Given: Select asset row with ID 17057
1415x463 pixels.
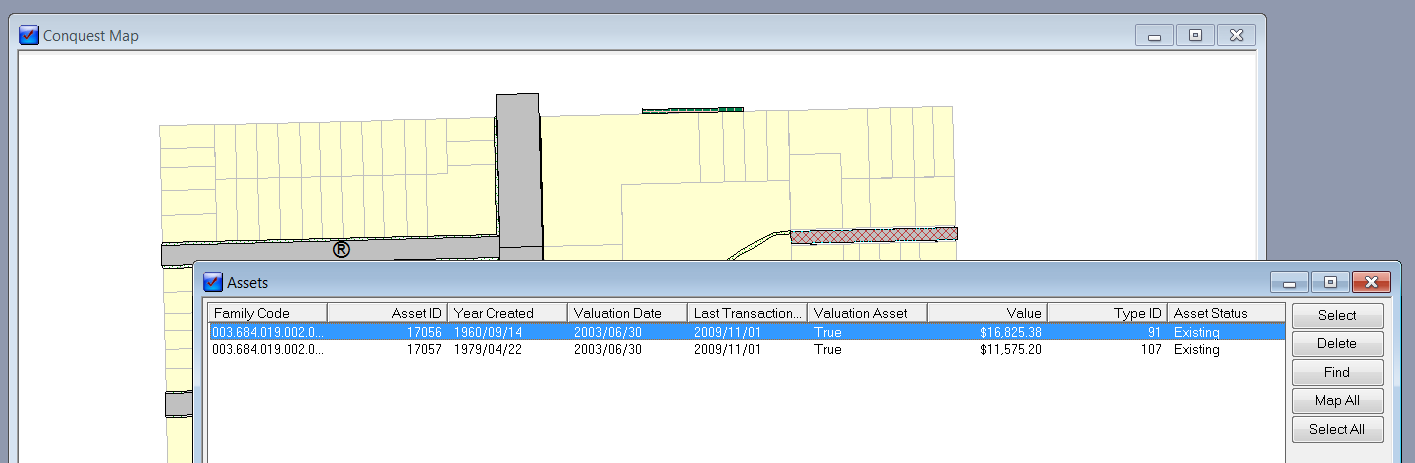Looking at the screenshot, I should point(746,350).
